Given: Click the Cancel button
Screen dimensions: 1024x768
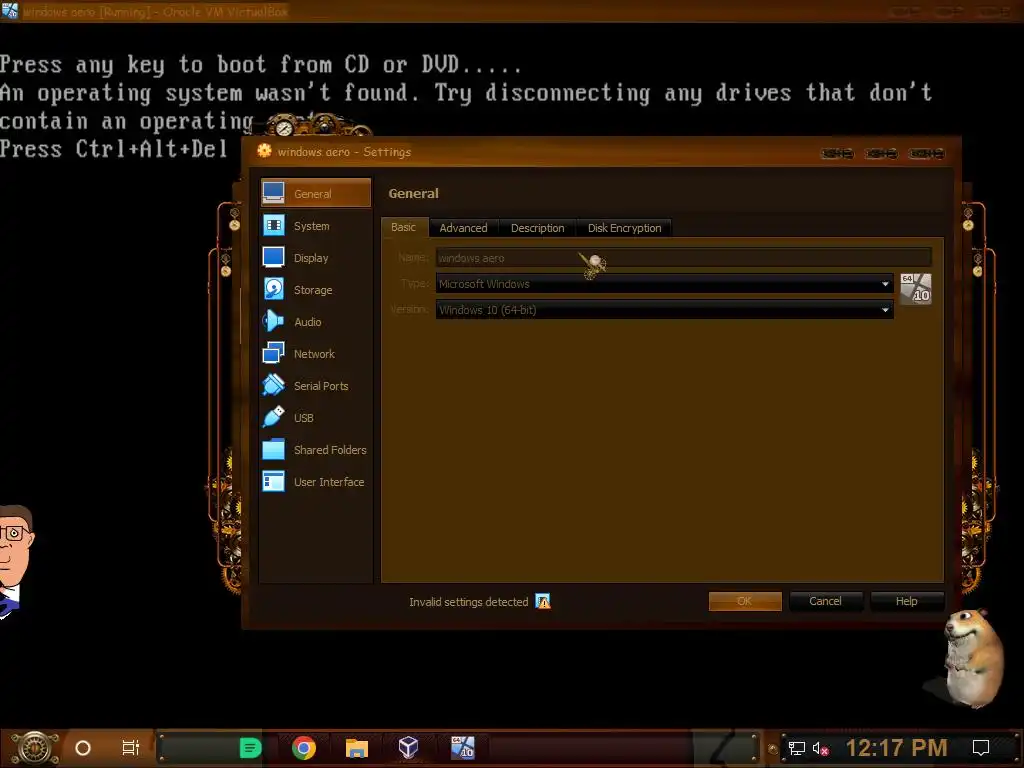Looking at the screenshot, I should (x=825, y=601).
